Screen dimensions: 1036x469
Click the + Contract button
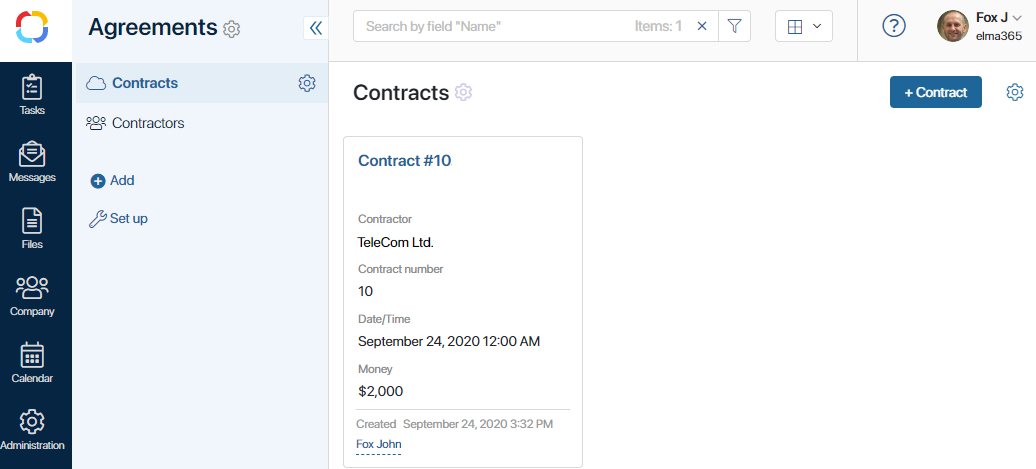[x=936, y=92]
